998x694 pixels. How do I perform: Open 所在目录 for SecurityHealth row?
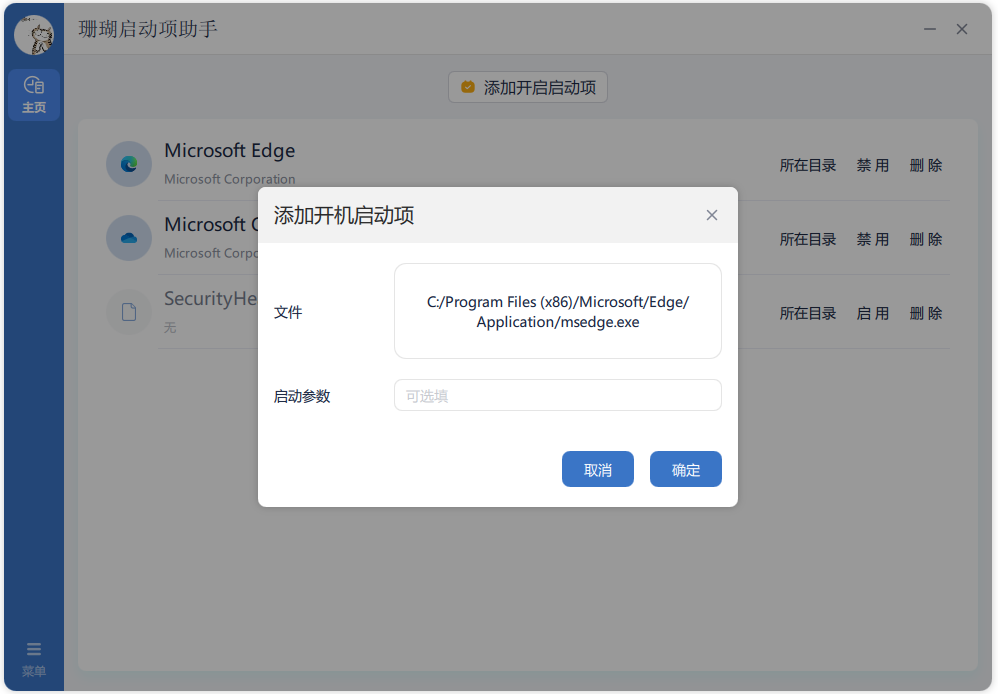click(x=808, y=313)
